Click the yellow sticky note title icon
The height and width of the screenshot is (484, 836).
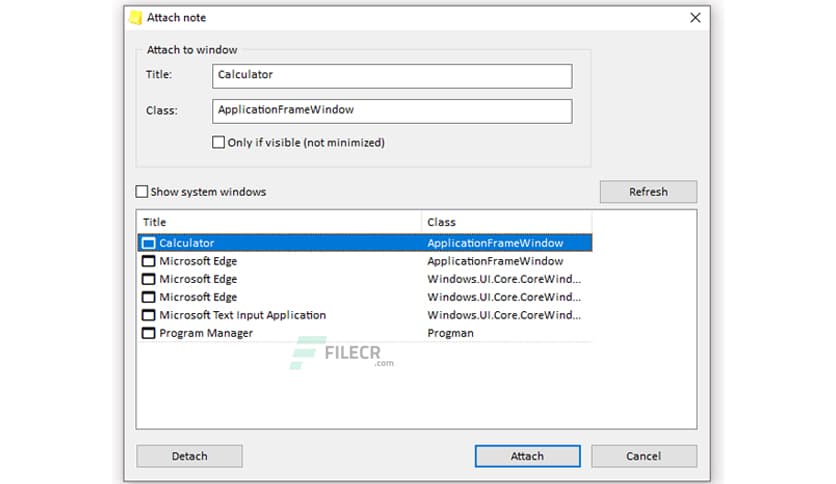pyautogui.click(x=135, y=18)
